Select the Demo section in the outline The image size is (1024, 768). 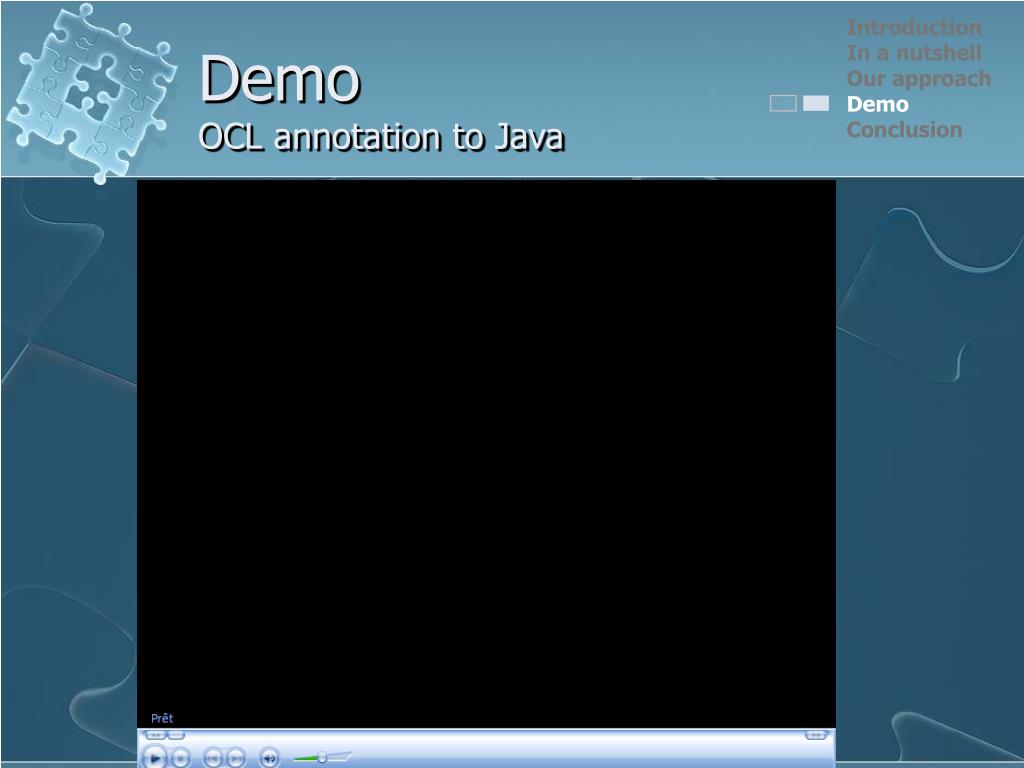click(x=877, y=104)
